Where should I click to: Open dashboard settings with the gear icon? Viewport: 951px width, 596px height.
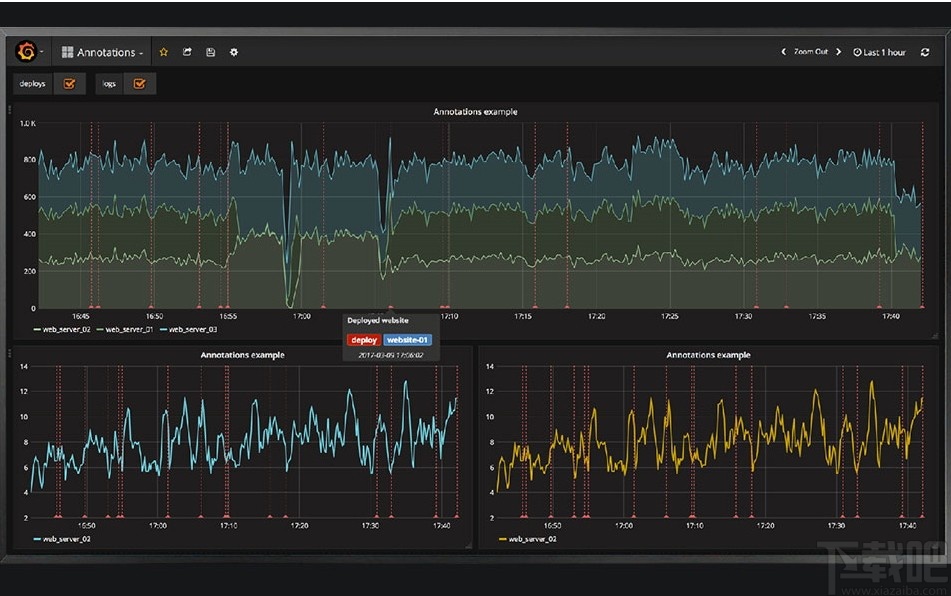pyautogui.click(x=233, y=52)
